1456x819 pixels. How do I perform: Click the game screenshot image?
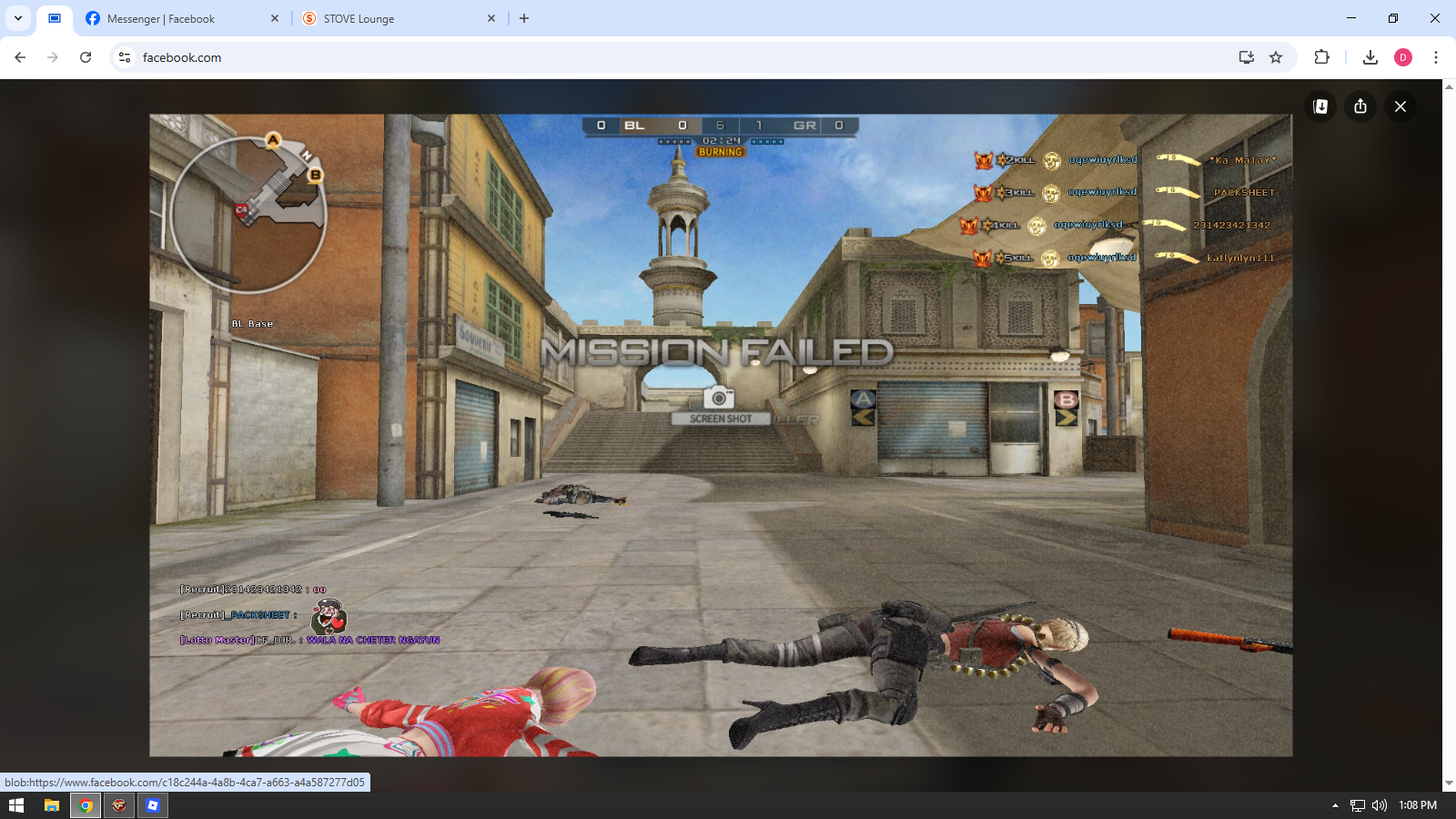[x=721, y=435]
